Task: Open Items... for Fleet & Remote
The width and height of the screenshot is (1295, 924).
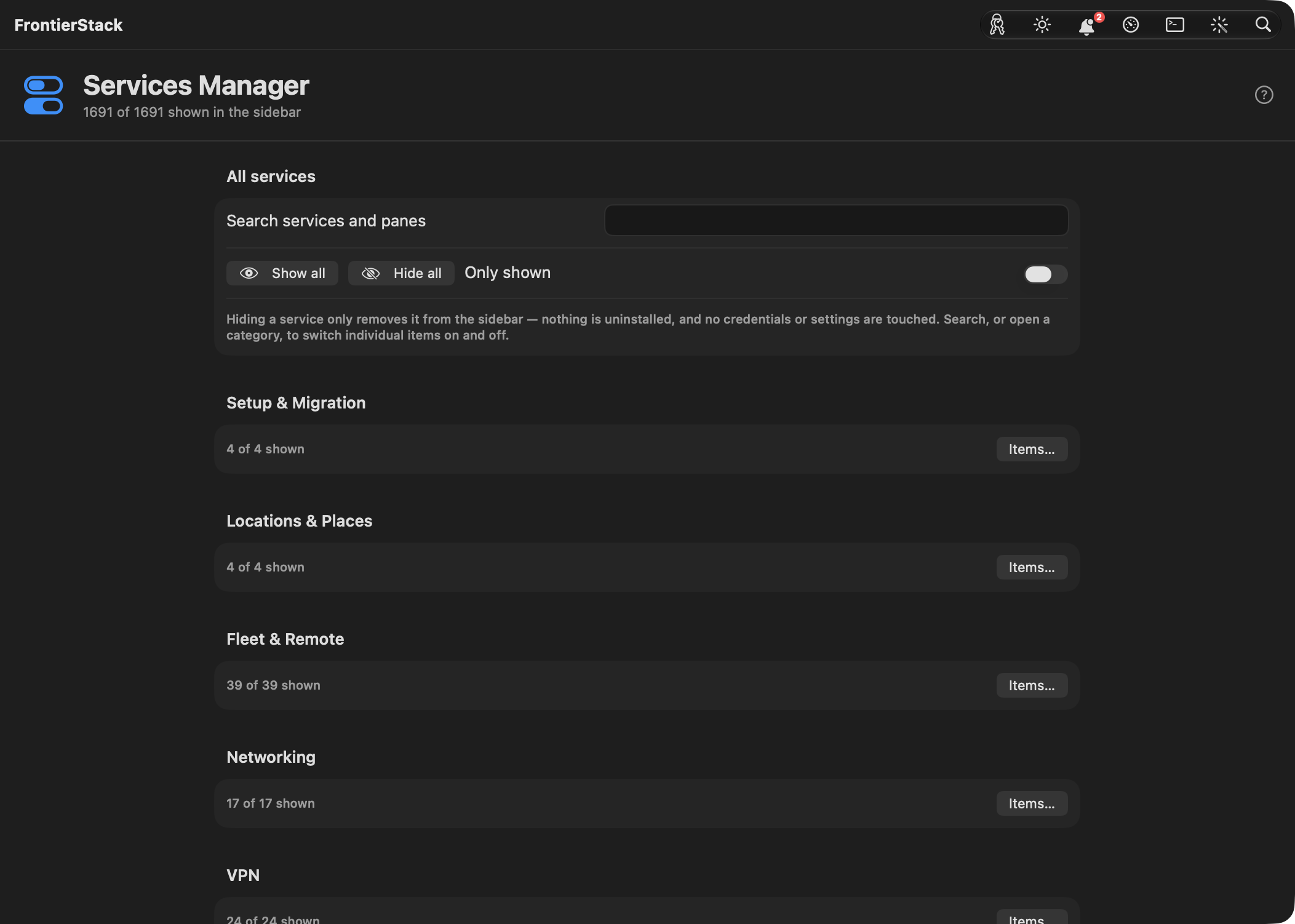Action: [1032, 685]
